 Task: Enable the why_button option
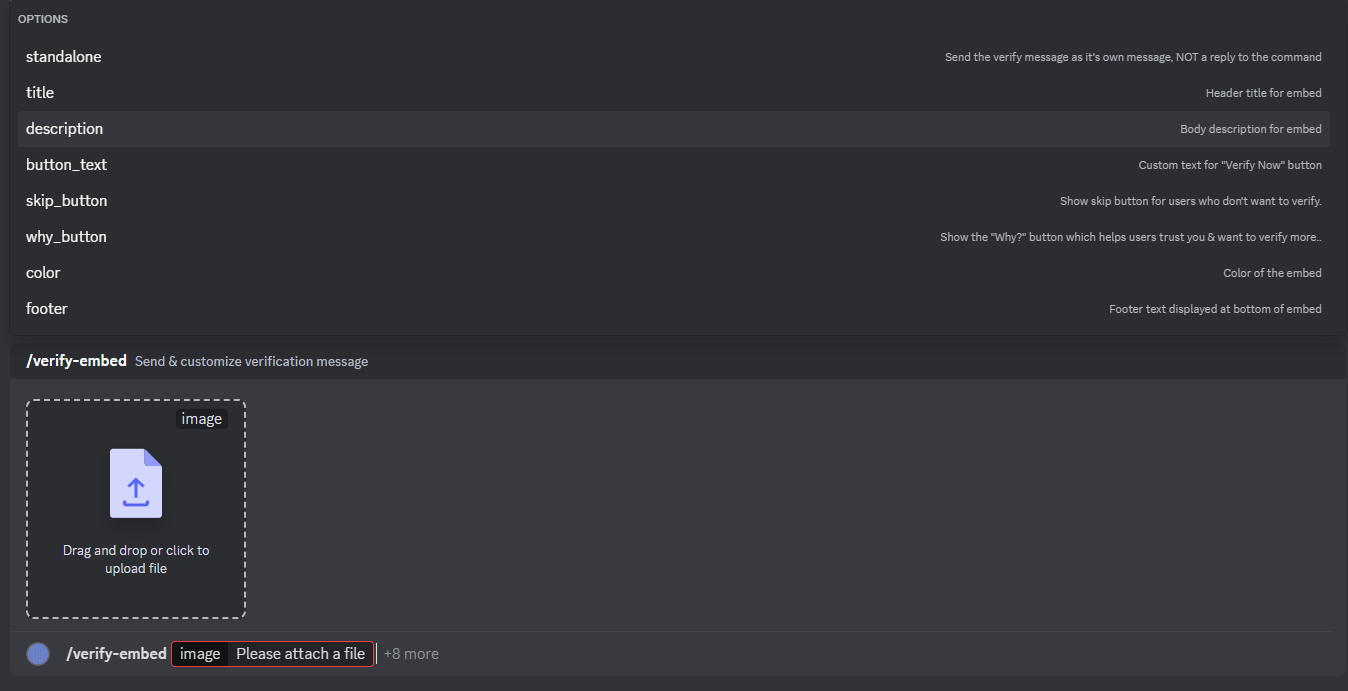[x=66, y=236]
